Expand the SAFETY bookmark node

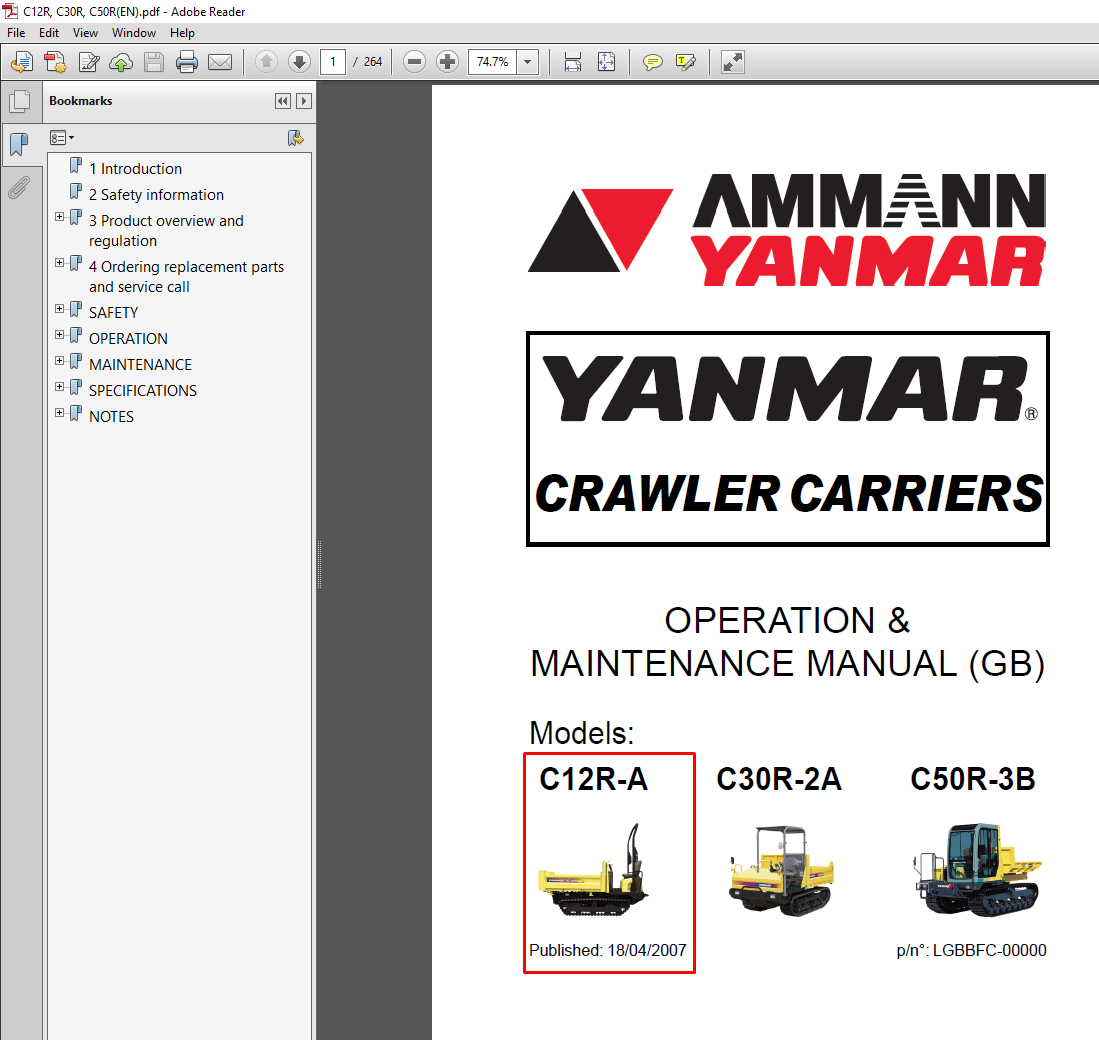coord(60,309)
